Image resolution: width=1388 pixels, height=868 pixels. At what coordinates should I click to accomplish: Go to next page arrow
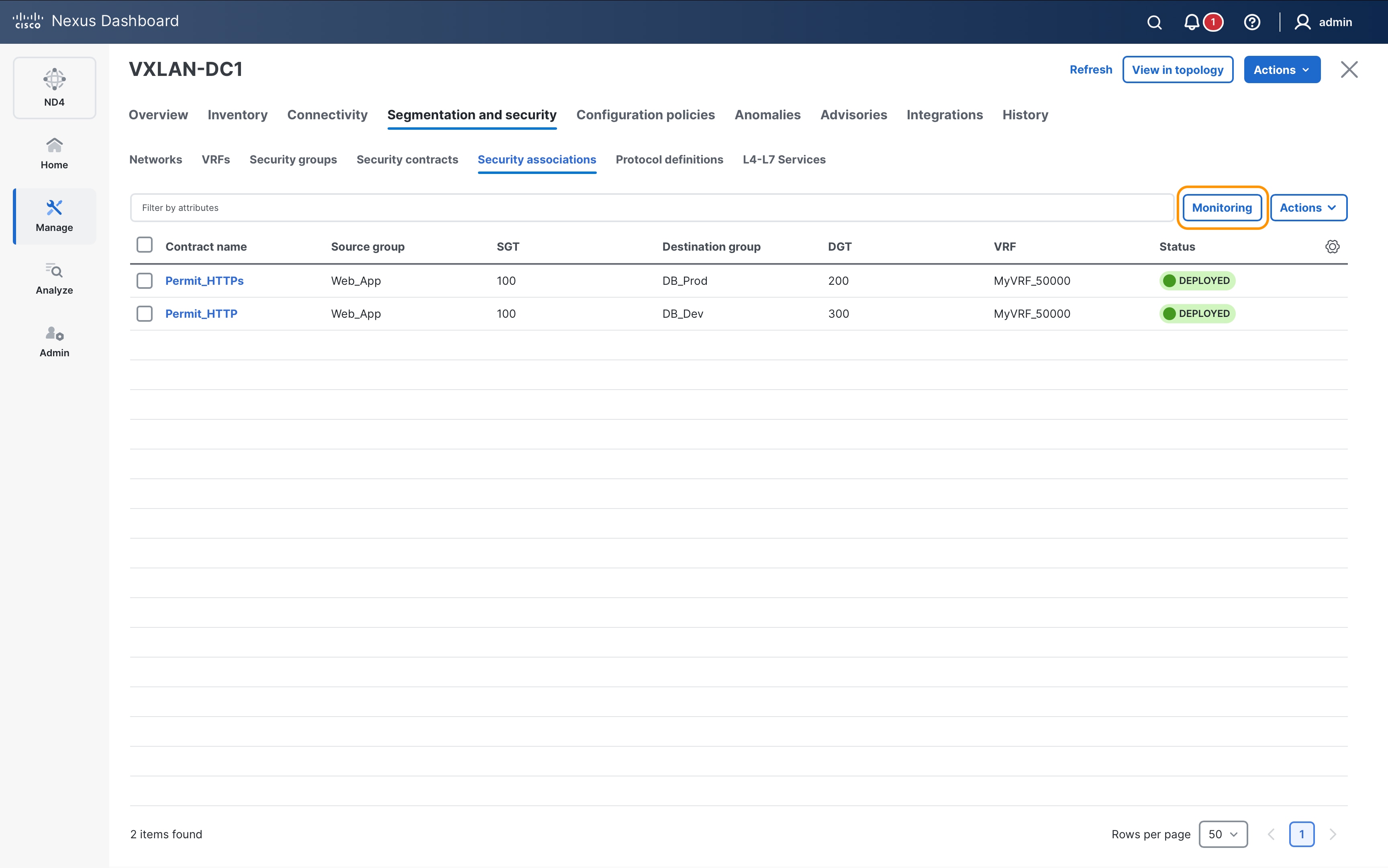coord(1333,834)
